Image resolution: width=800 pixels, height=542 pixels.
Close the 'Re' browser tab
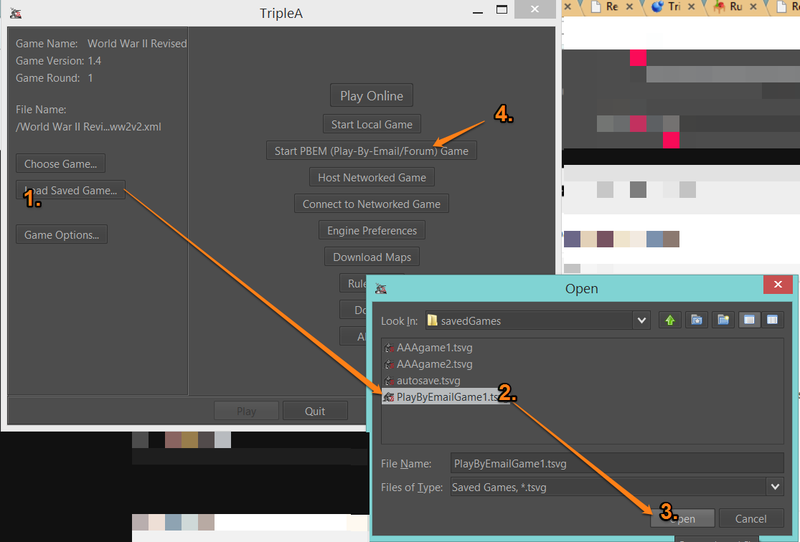pos(630,7)
